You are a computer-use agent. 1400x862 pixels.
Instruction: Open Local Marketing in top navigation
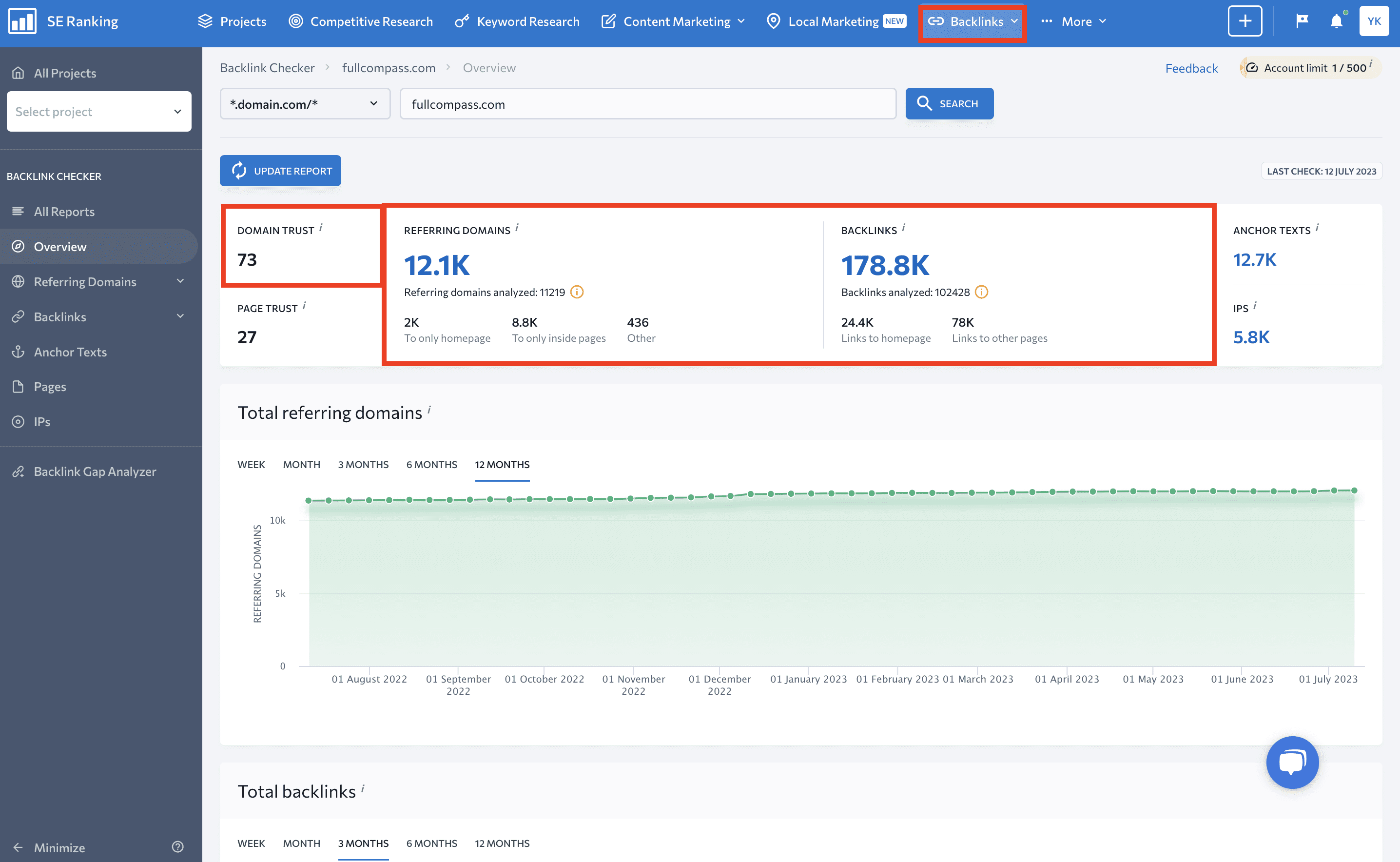[x=836, y=21]
